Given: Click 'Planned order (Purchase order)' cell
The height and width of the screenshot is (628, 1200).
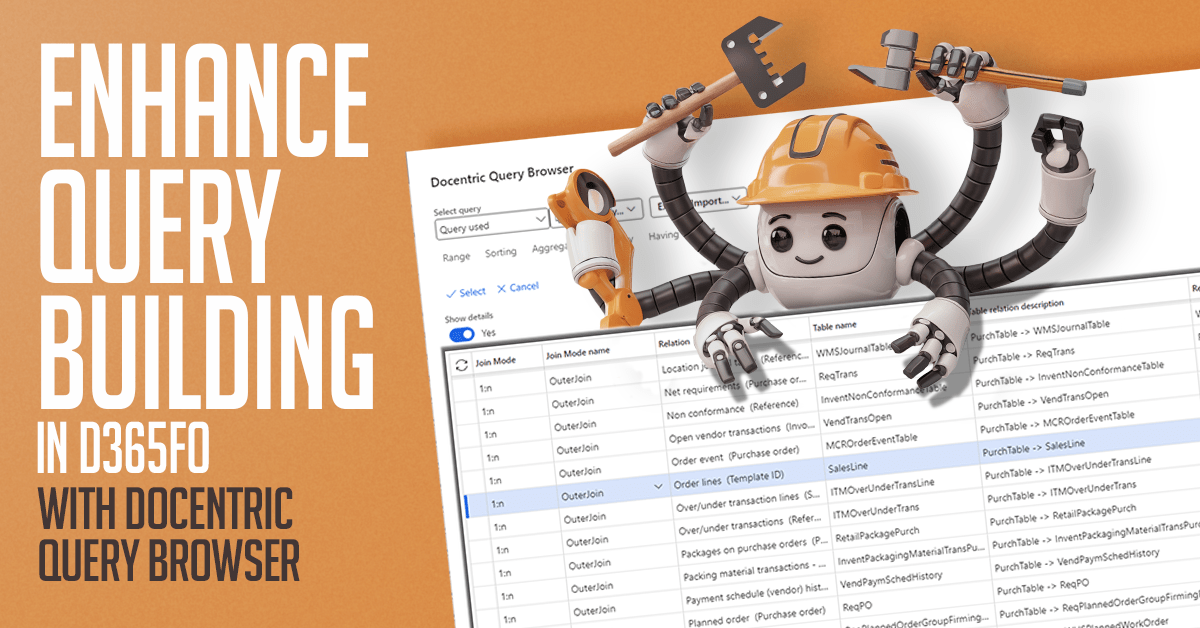Looking at the screenshot, I should 756,616.
